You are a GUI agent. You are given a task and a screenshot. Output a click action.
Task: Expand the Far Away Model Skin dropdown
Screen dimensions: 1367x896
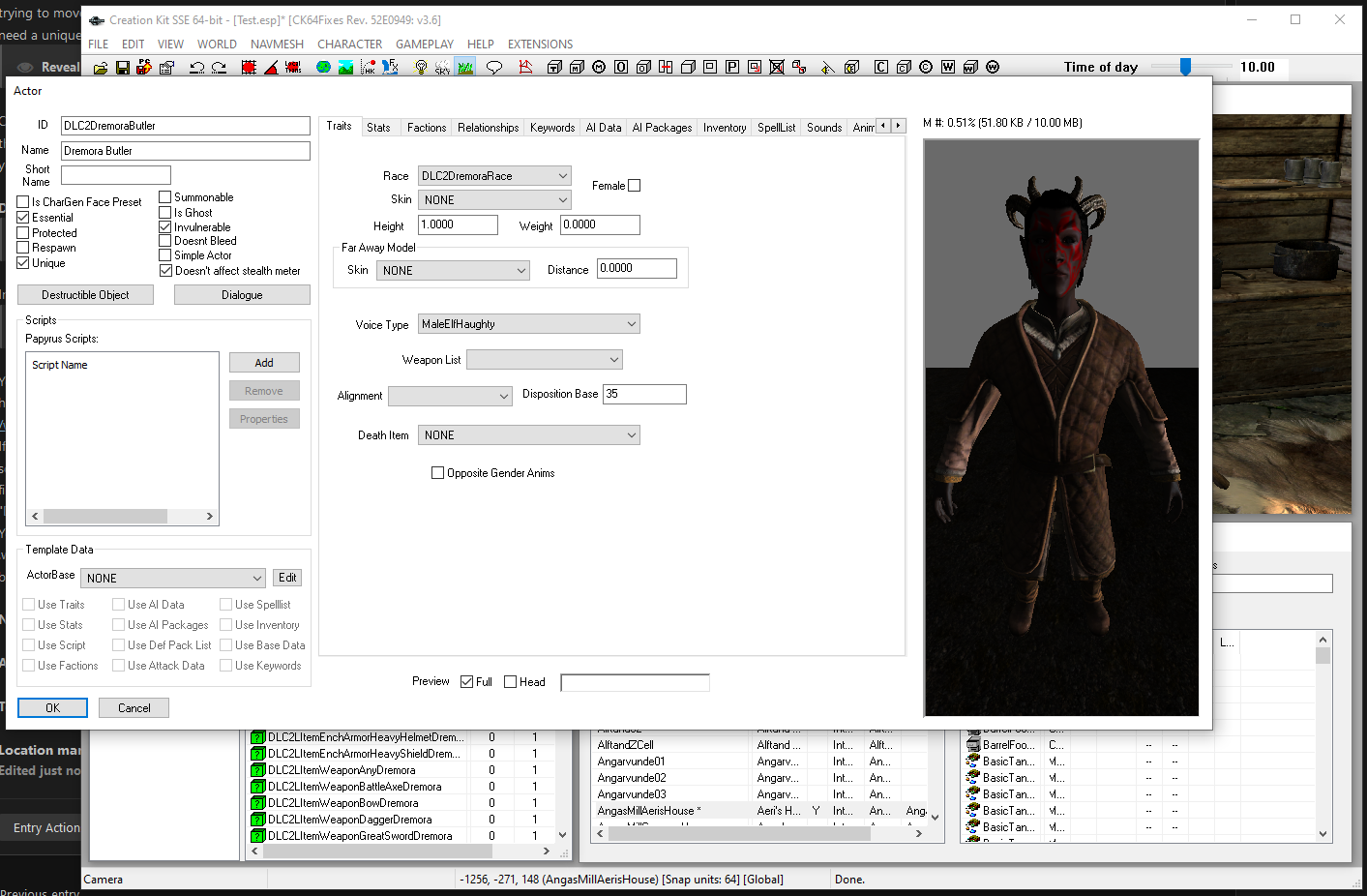coord(453,271)
